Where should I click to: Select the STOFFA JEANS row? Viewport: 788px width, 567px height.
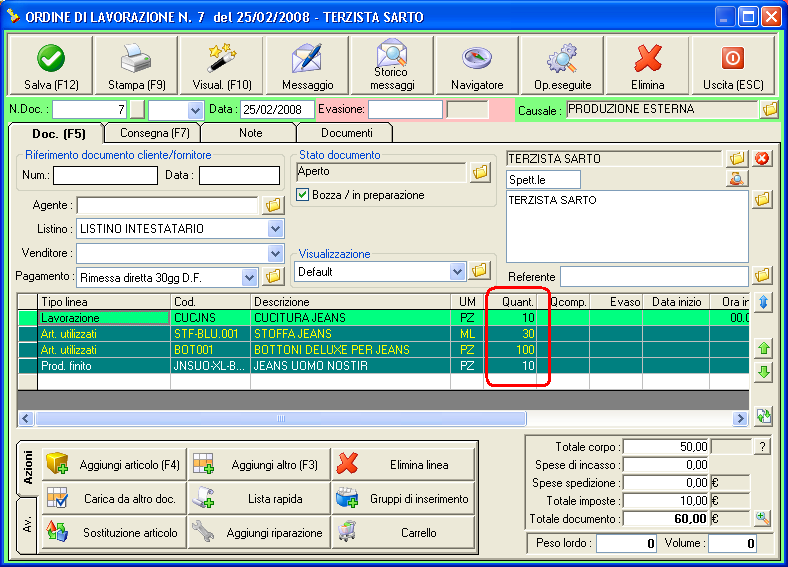click(x=300, y=334)
